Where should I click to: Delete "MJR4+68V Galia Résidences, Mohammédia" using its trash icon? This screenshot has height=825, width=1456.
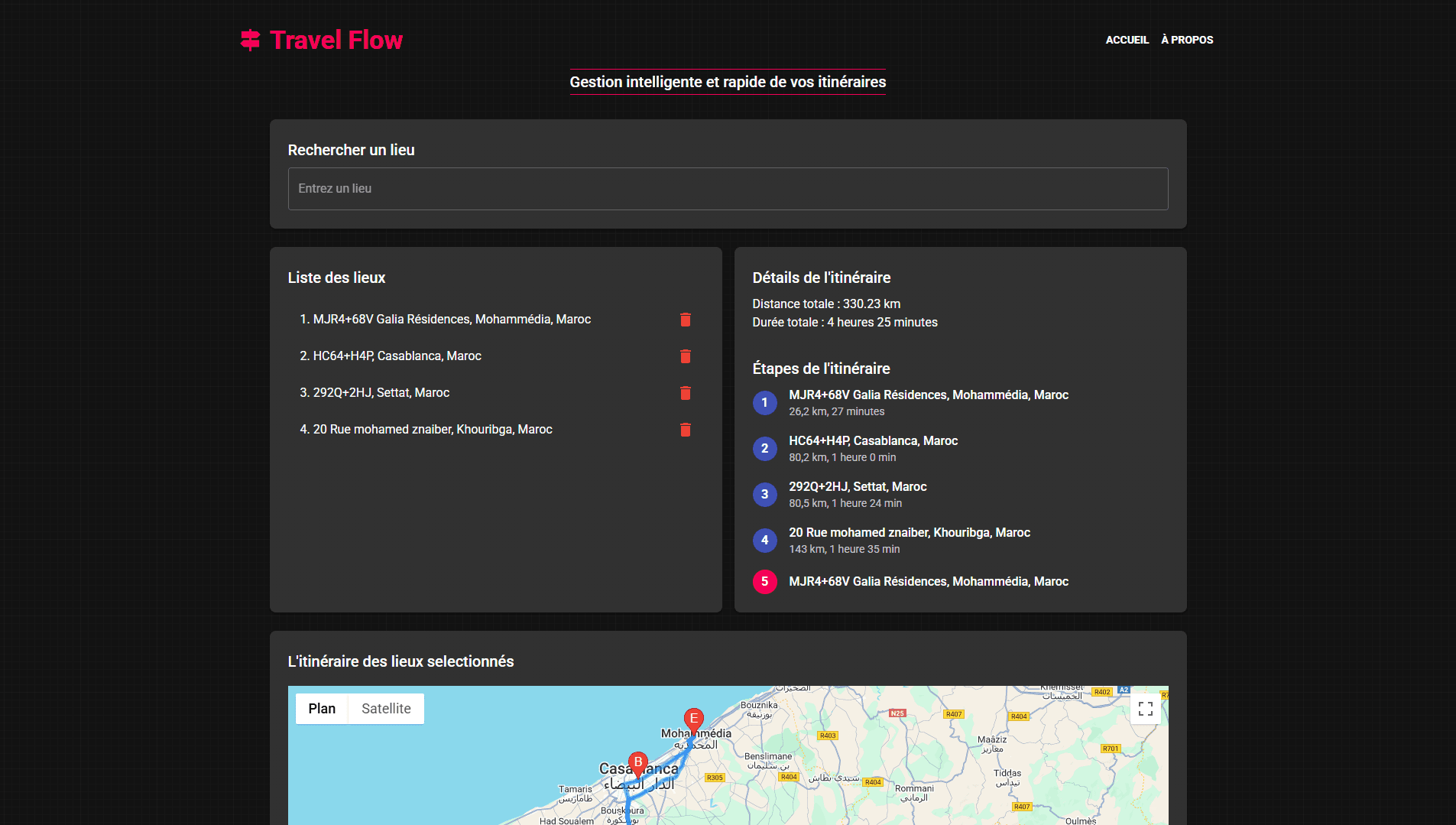tap(685, 320)
